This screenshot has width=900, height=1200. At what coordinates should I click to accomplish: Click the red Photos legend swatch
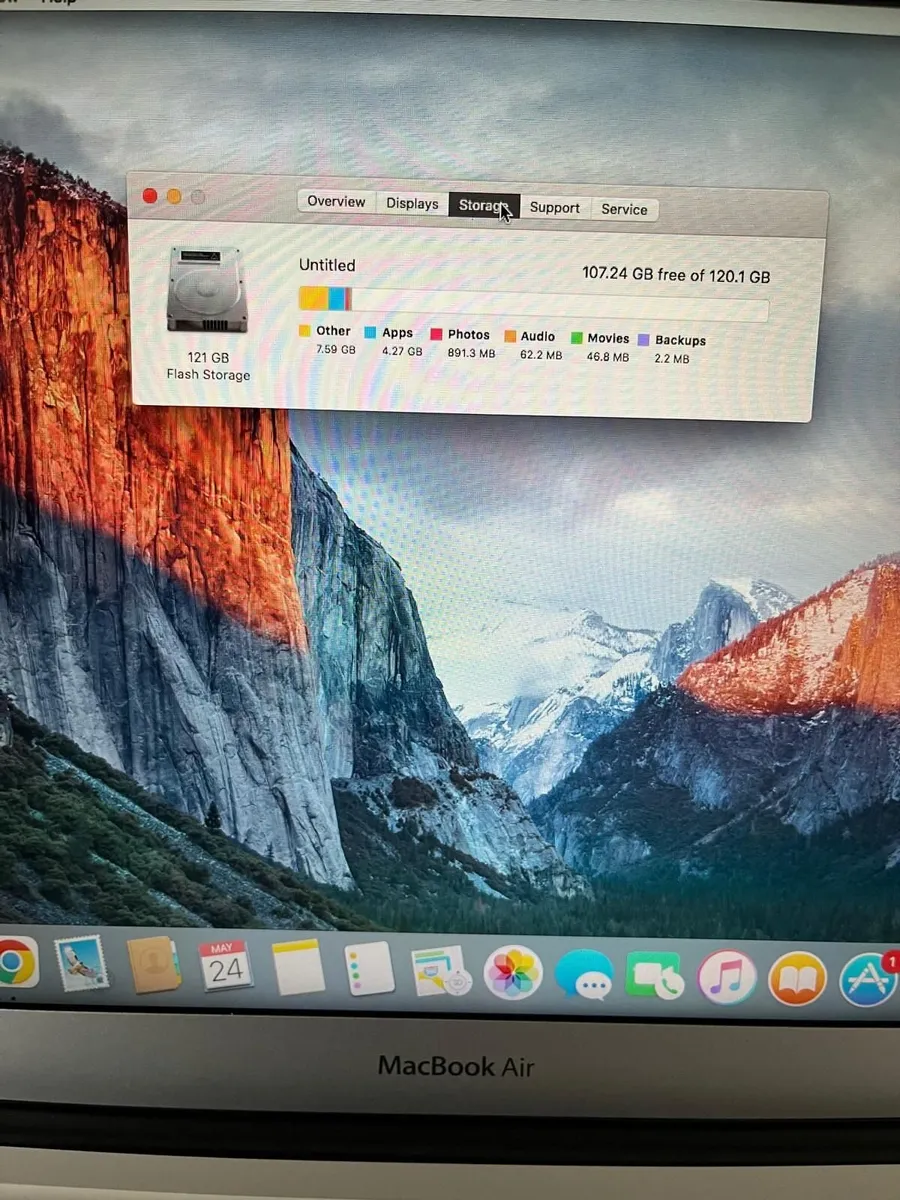pos(436,335)
